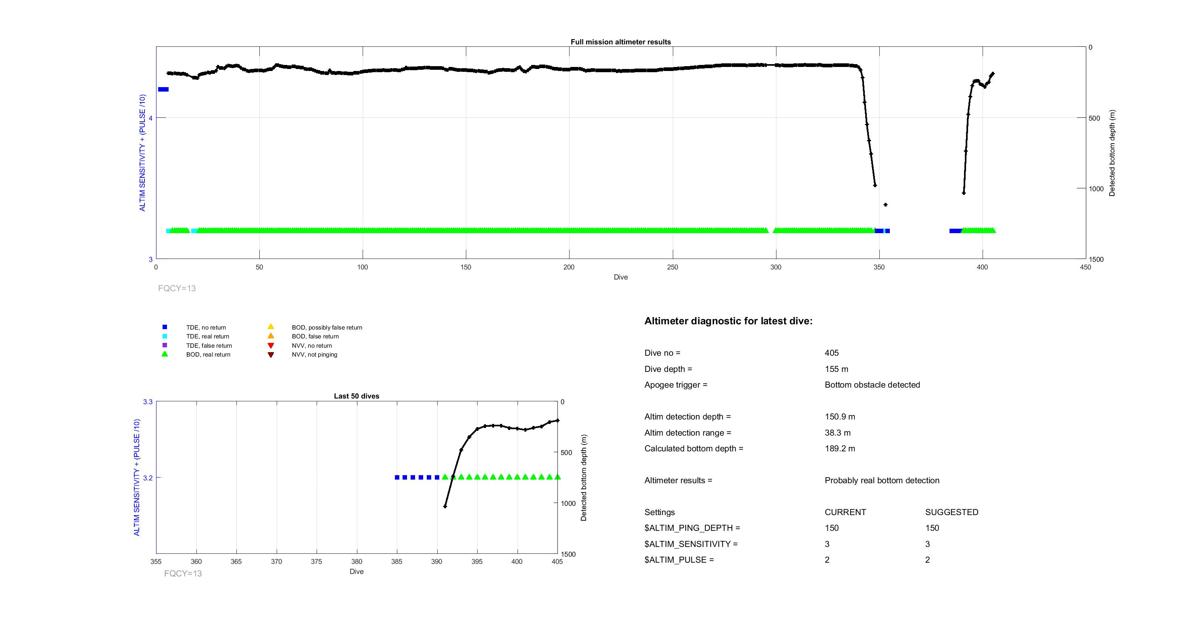Click the current $ALTIM_PULSE value 2
This screenshot has width=1200, height=622.
click(828, 560)
